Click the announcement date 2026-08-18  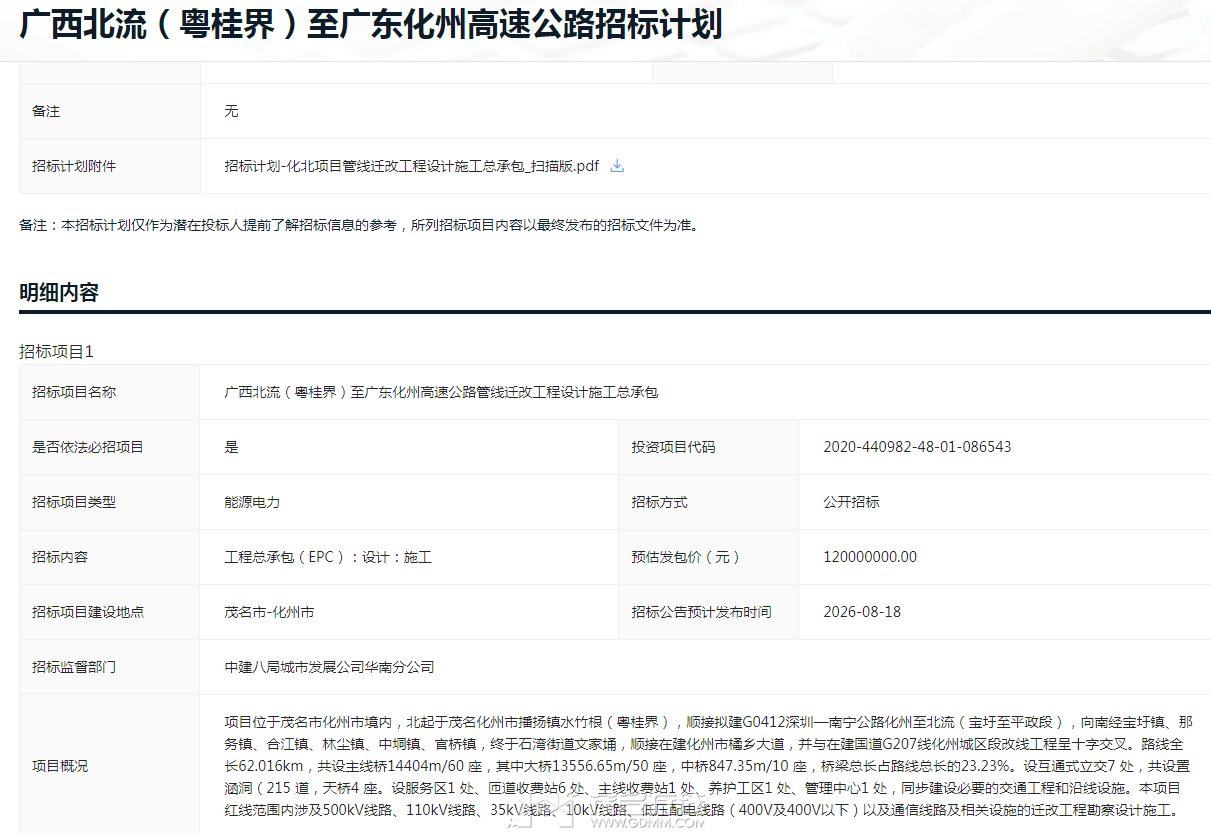click(862, 612)
